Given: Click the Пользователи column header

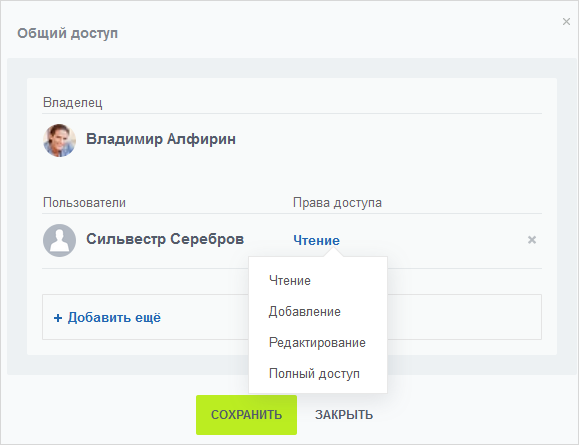Looking at the screenshot, I should click(x=84, y=202).
